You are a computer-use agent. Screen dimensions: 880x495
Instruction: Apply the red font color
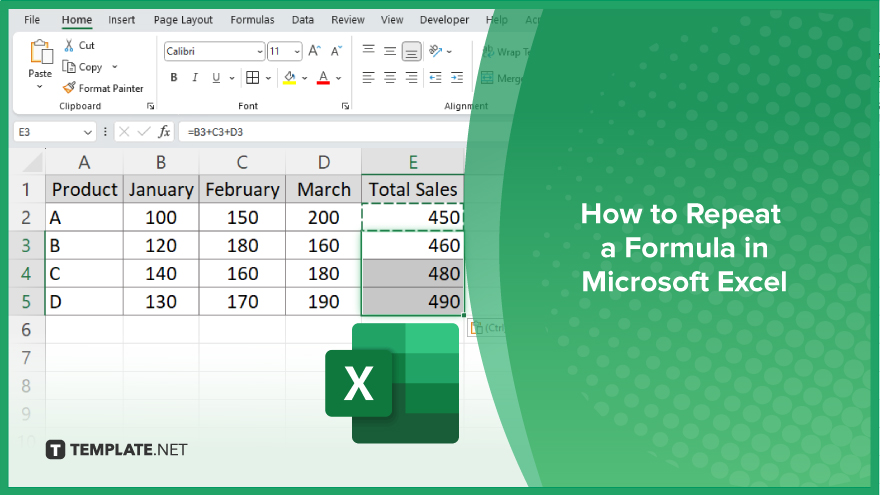coord(323,77)
